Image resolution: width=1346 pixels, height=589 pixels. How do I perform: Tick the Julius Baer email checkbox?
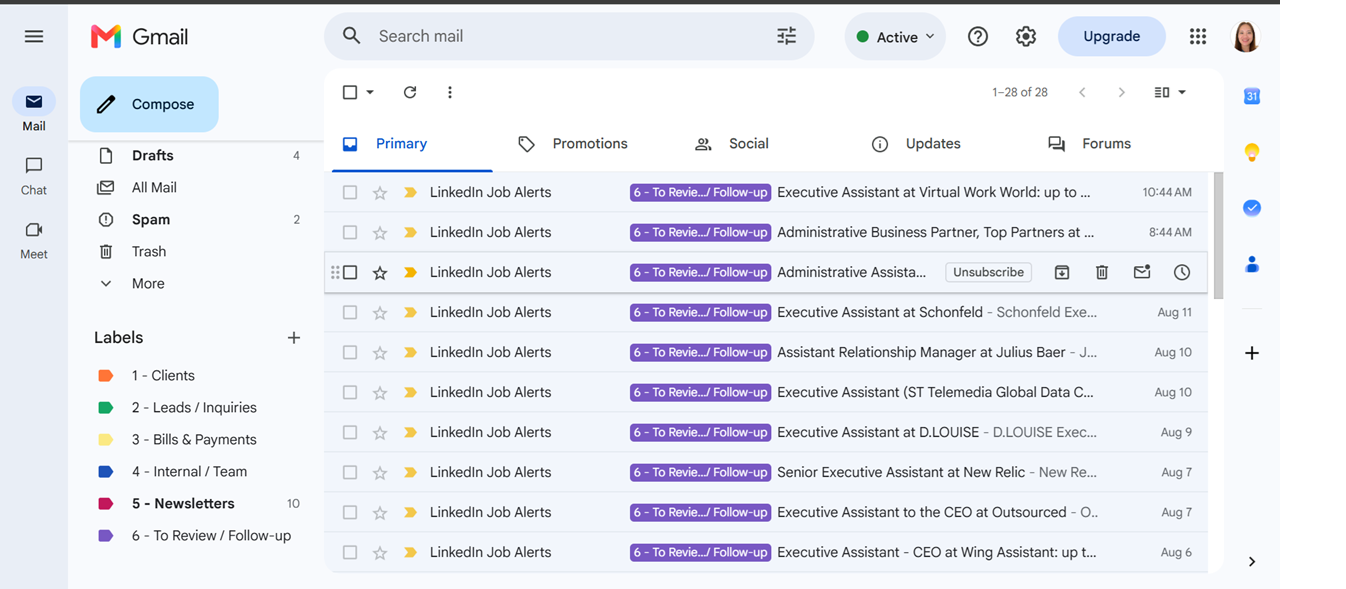[x=350, y=352]
